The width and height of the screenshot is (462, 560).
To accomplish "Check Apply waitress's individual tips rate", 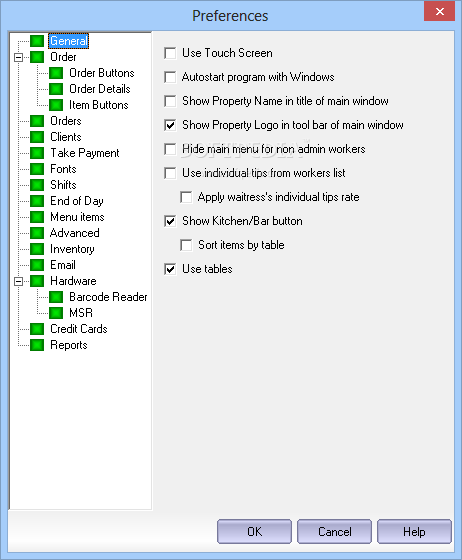I will [x=186, y=197].
